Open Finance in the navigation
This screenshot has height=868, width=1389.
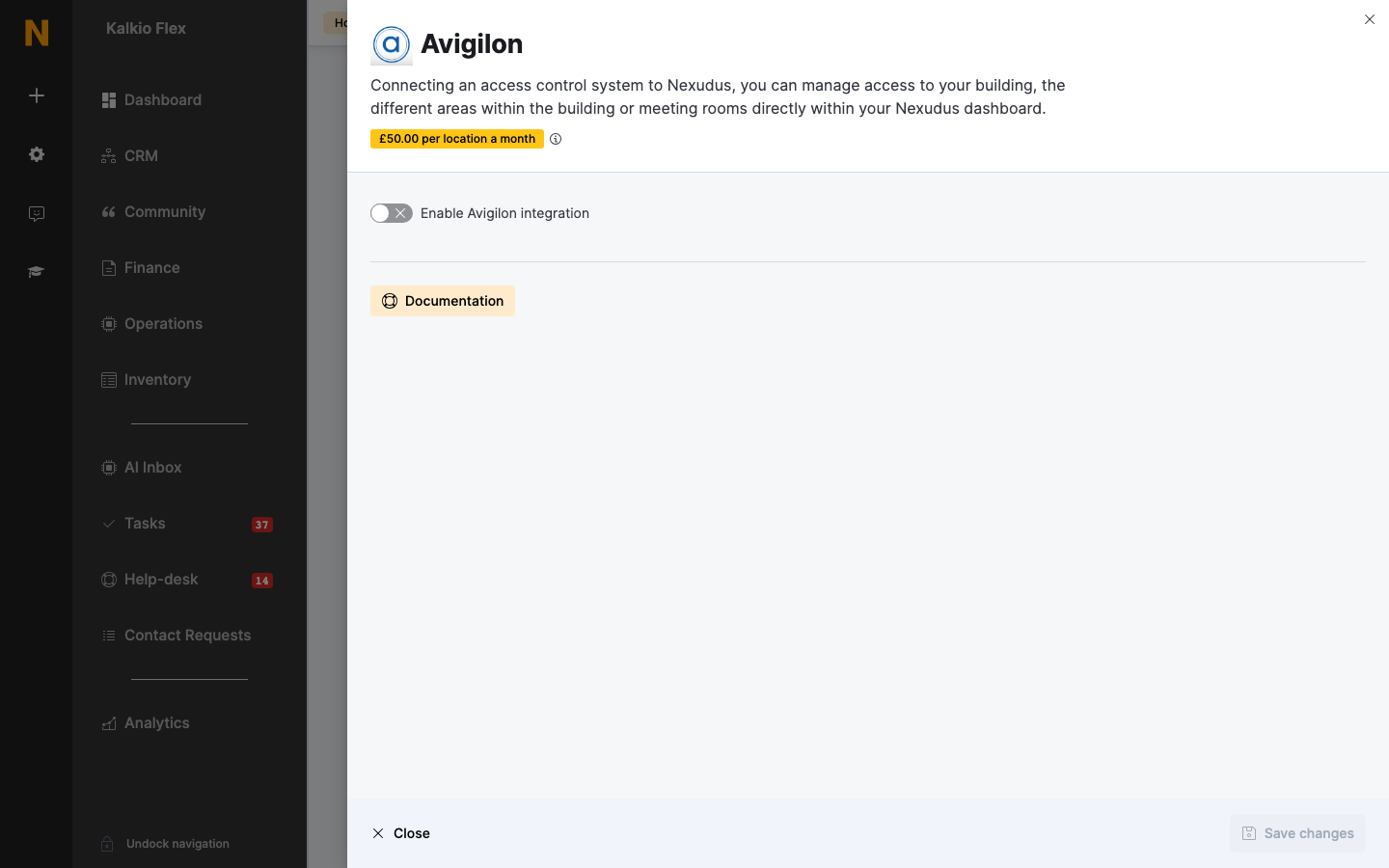152,268
